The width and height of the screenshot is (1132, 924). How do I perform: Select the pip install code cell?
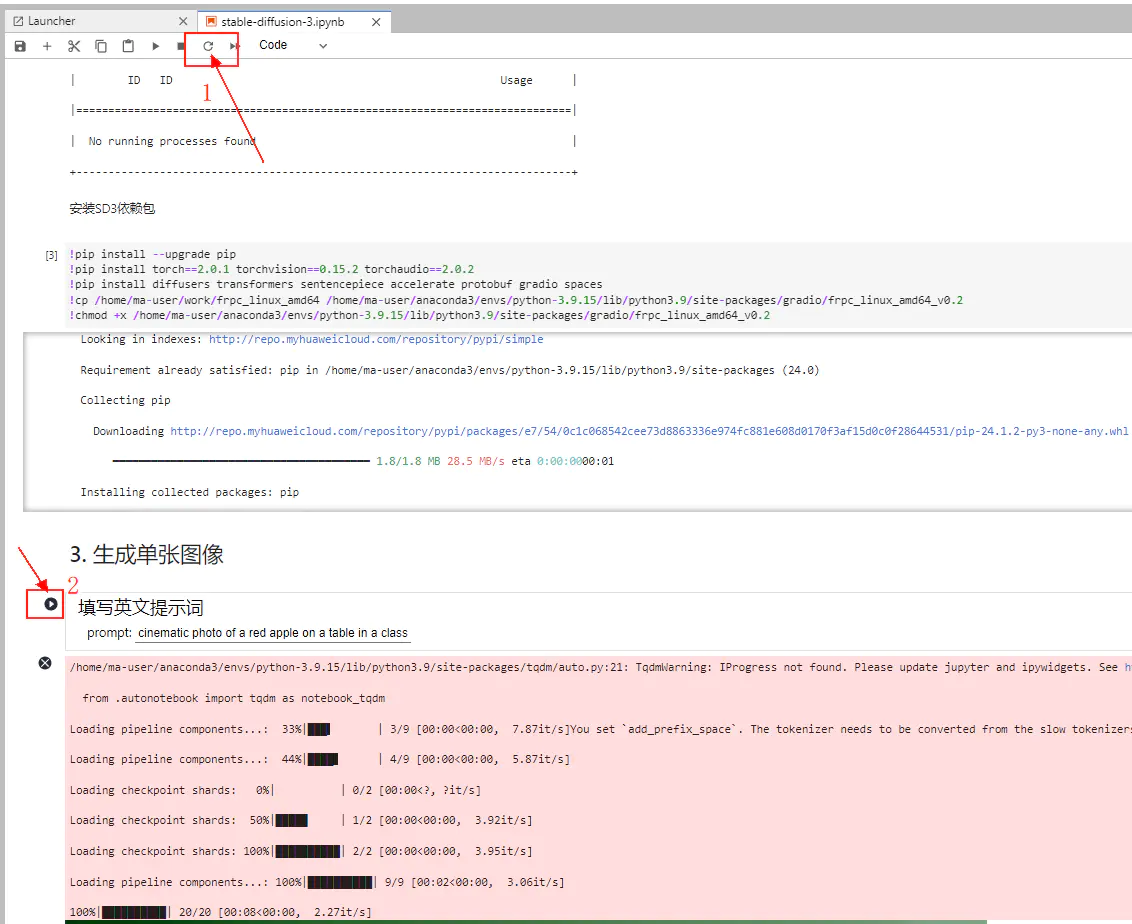598,284
